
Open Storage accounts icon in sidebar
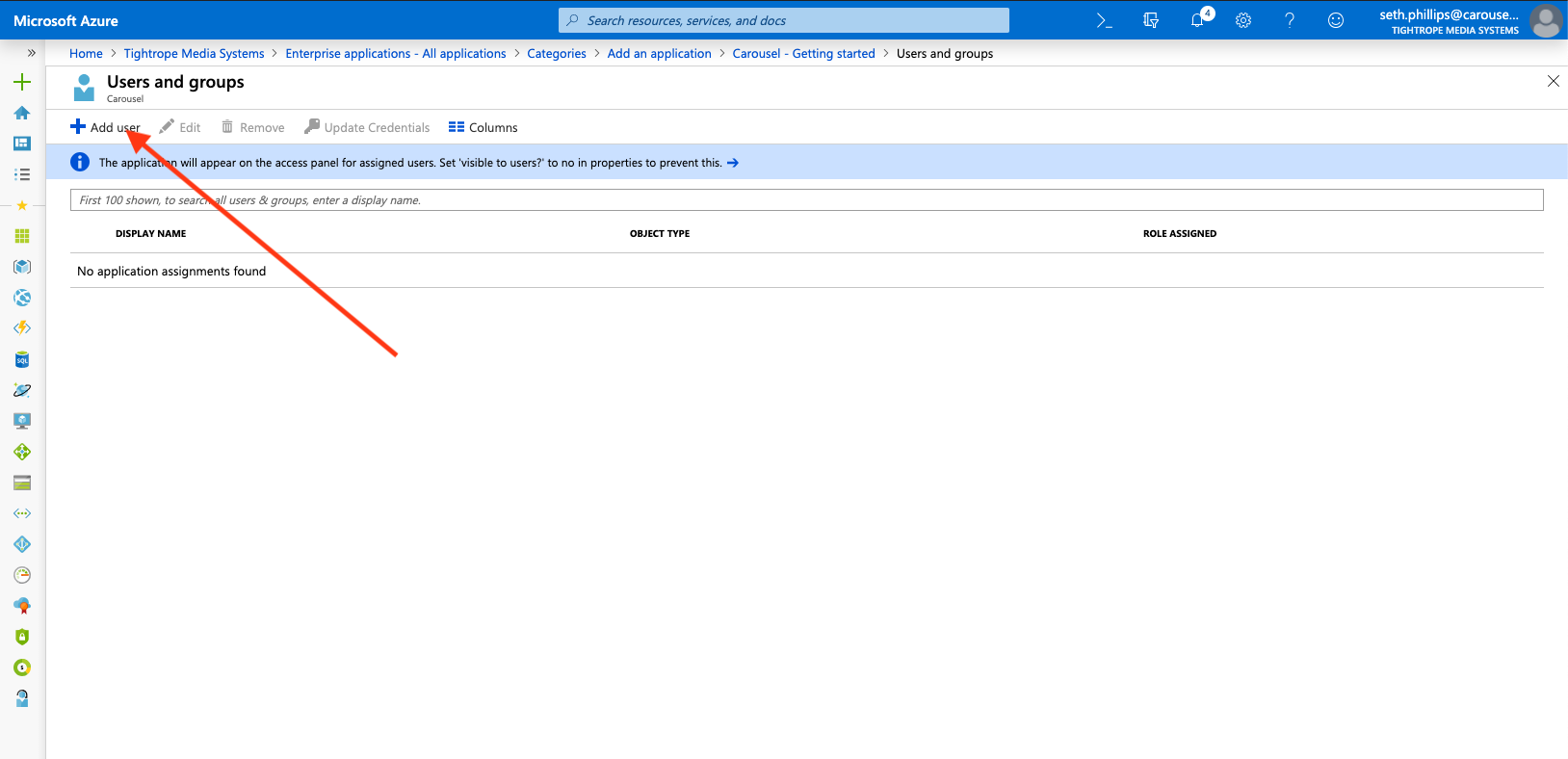(22, 483)
